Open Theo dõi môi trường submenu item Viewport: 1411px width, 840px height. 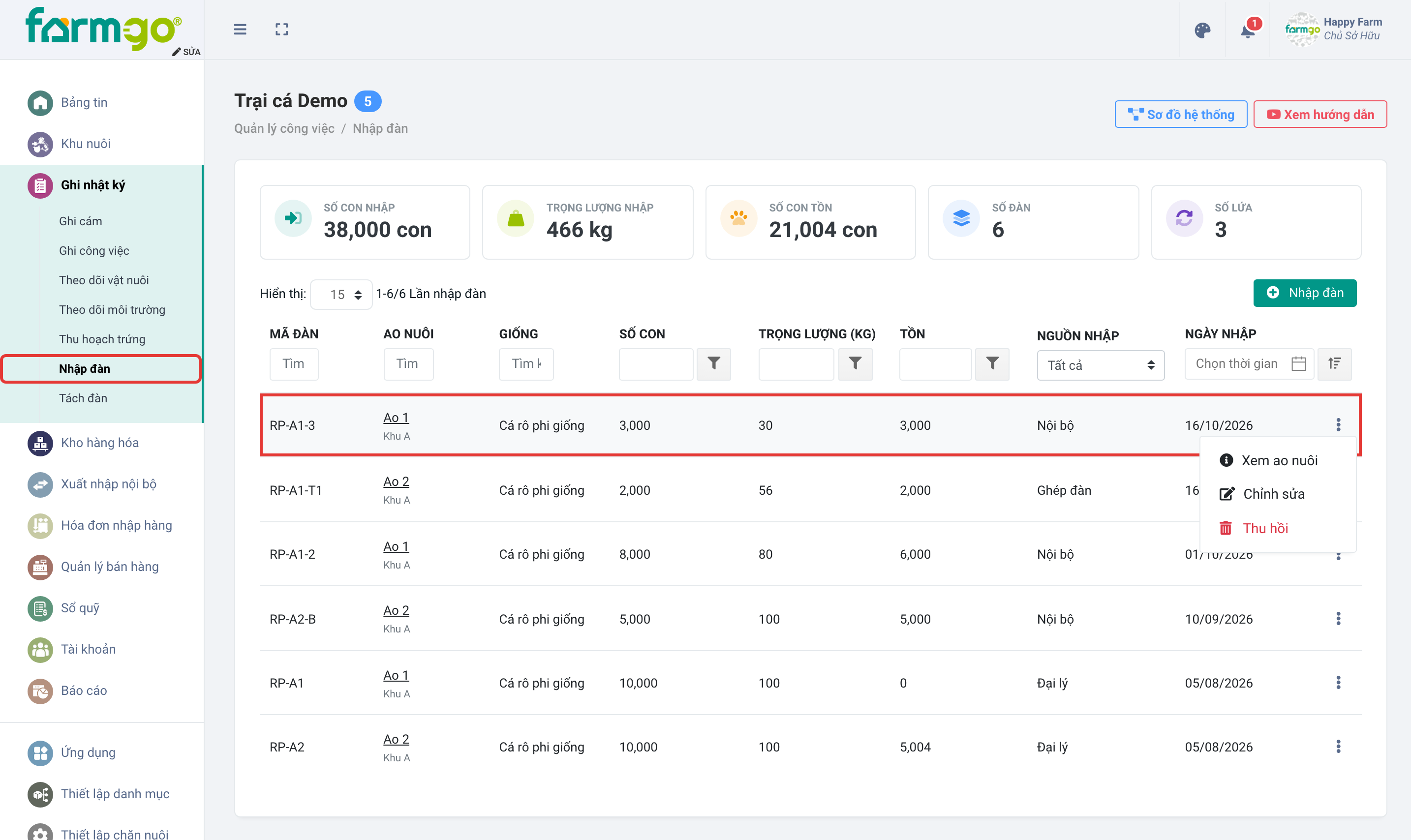pos(112,310)
